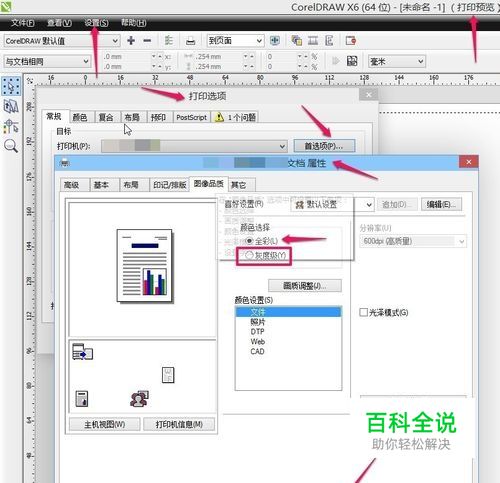Select 照片 in the color settings list
Screen dimensions: 500x483
pos(288,322)
